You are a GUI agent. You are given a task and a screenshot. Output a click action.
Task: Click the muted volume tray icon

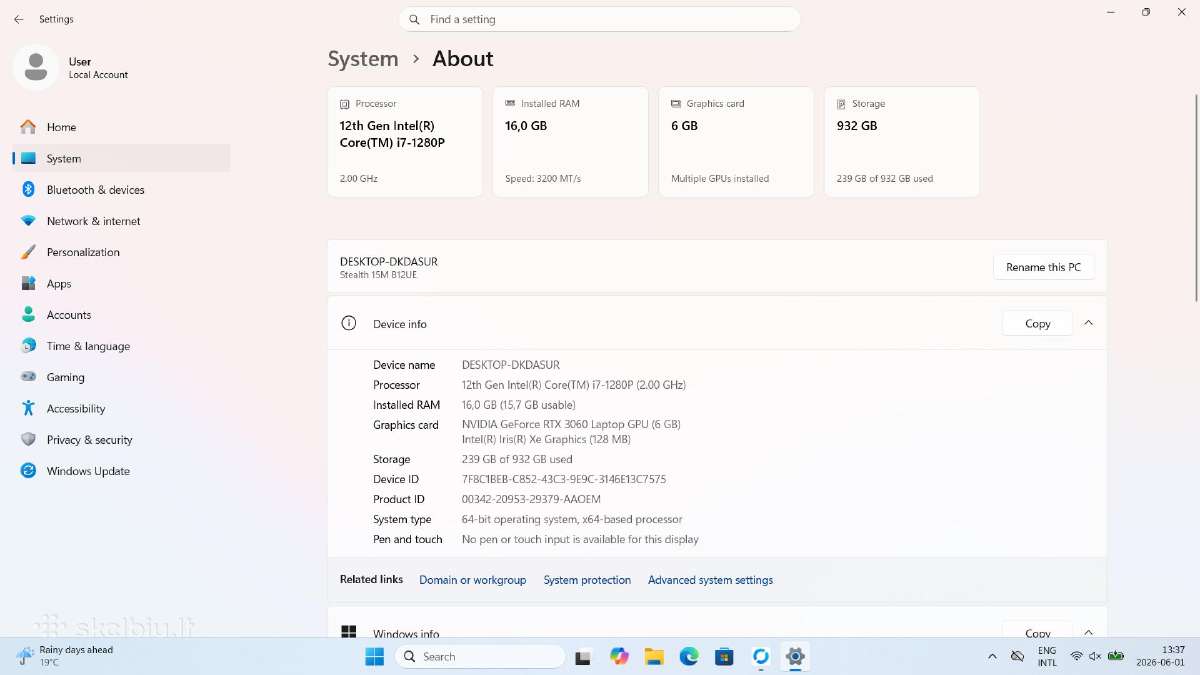coord(1095,656)
